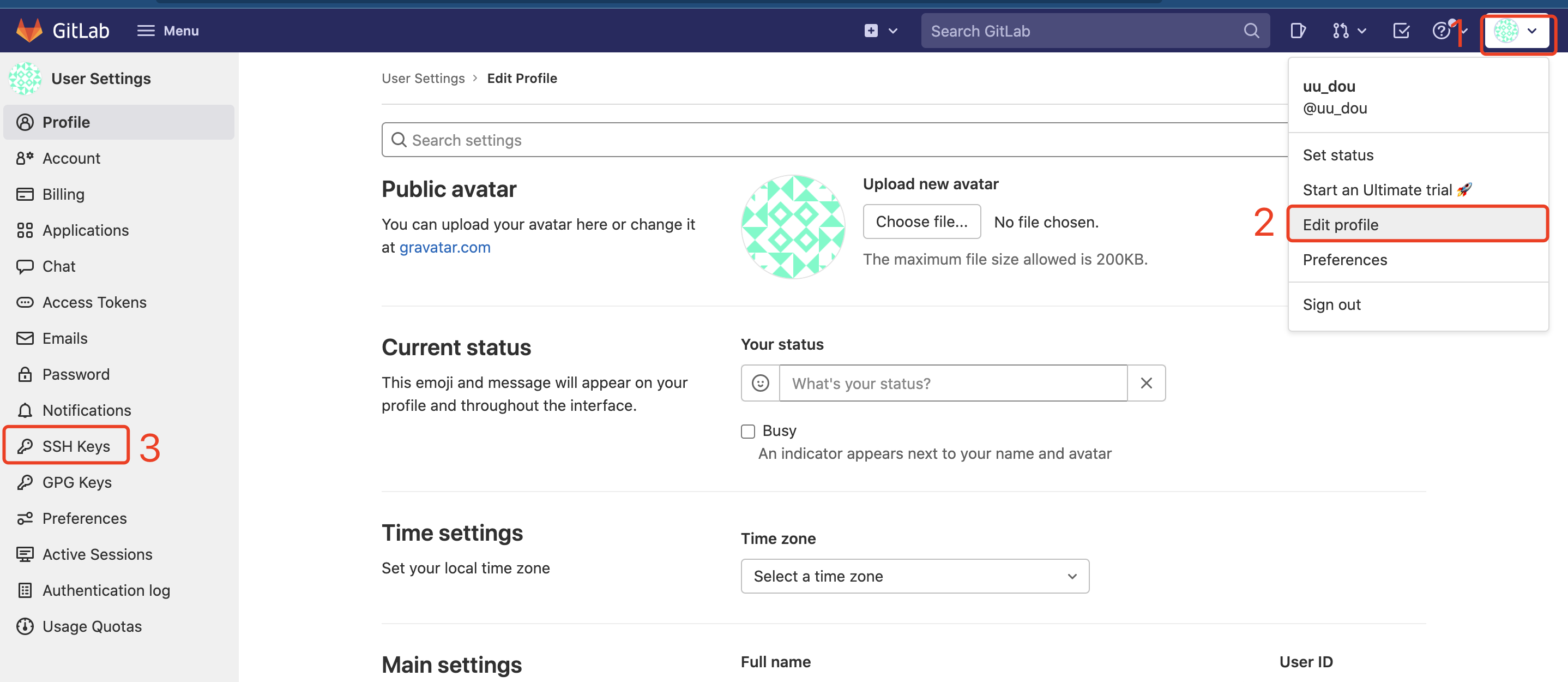Click the Billing card icon
The width and height of the screenshot is (1568, 682).
(25, 194)
